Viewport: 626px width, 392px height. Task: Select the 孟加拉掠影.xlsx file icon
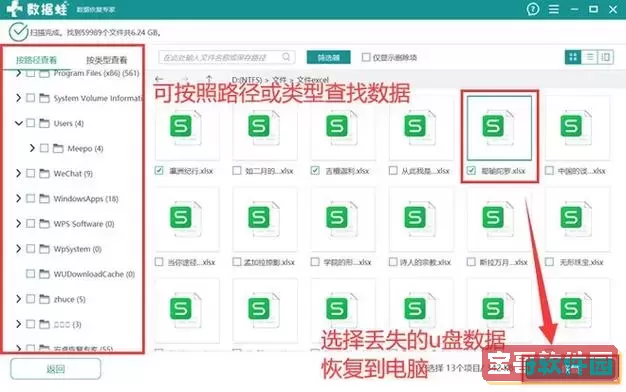click(x=263, y=218)
